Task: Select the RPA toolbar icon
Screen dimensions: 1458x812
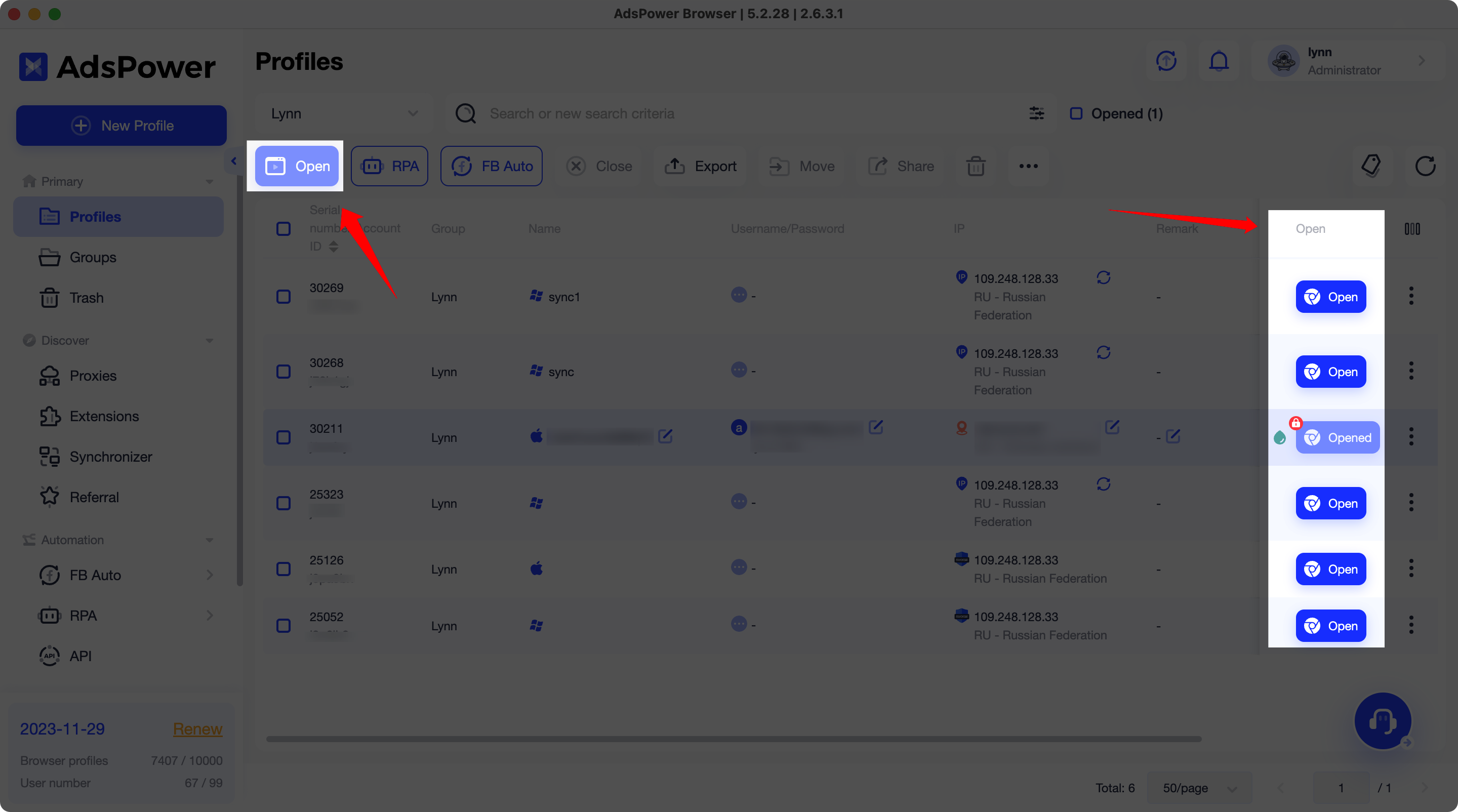Action: pos(389,166)
